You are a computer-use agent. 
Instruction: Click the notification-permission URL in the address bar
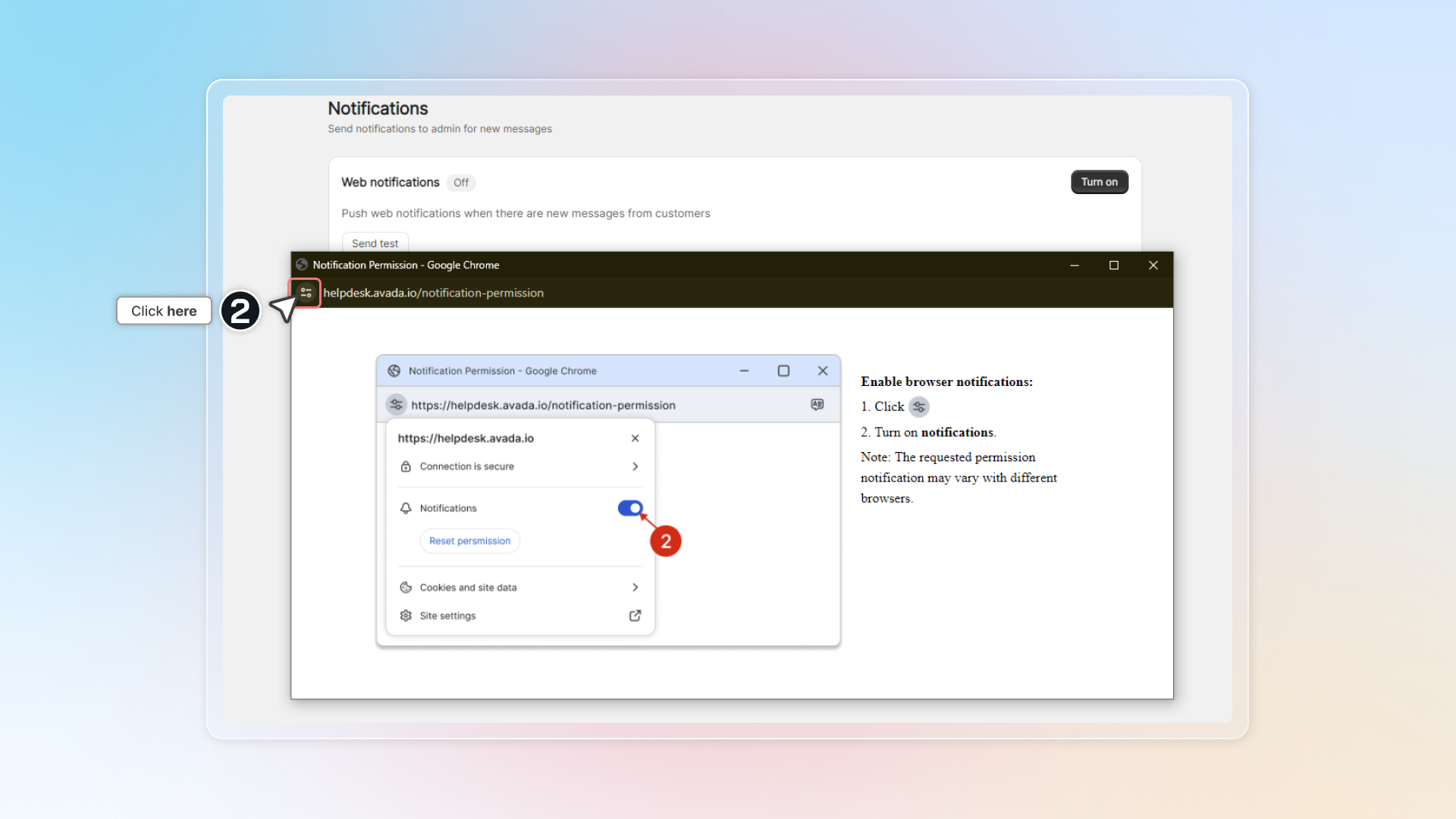click(434, 293)
